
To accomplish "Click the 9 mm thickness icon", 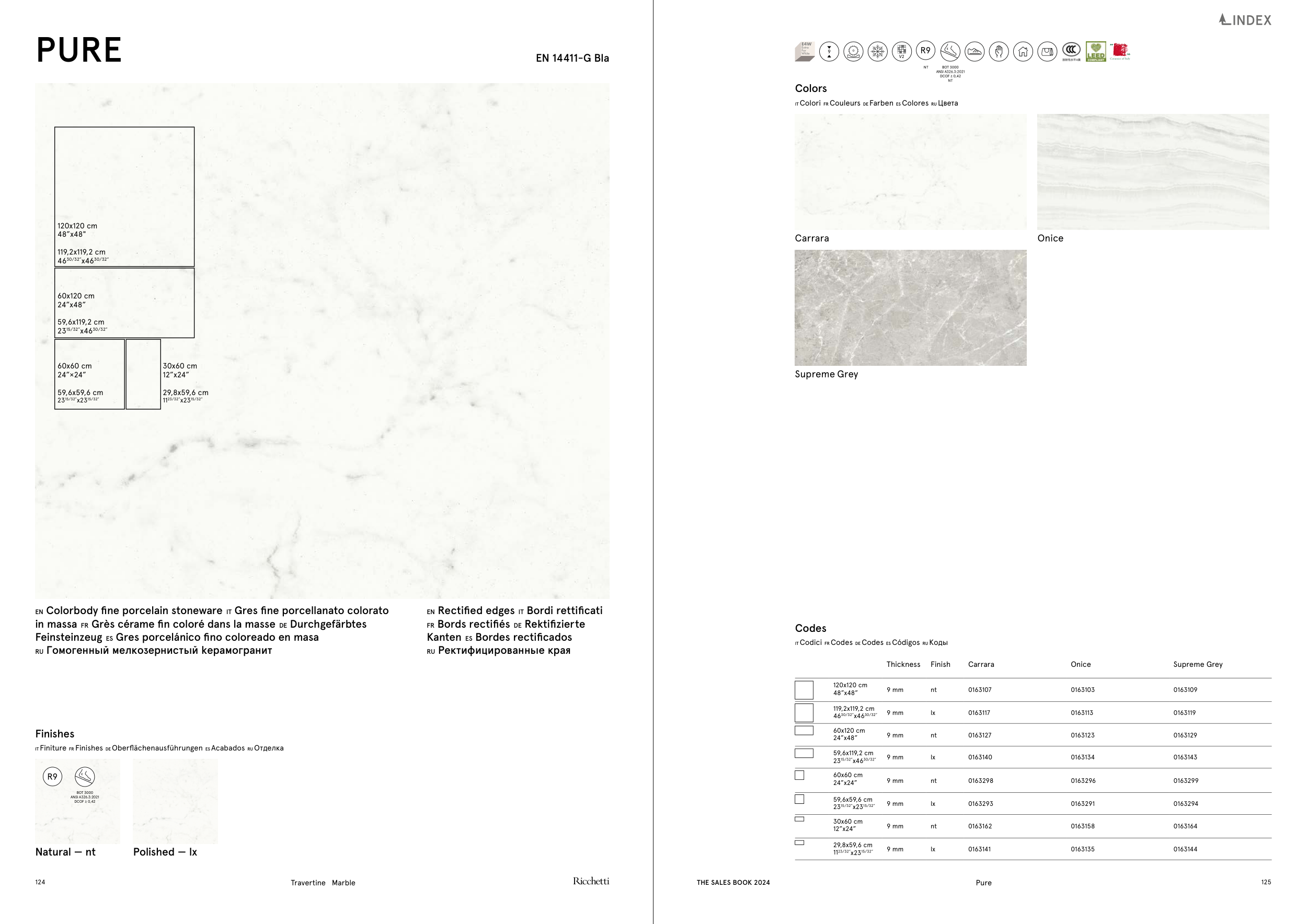I will point(829,52).
